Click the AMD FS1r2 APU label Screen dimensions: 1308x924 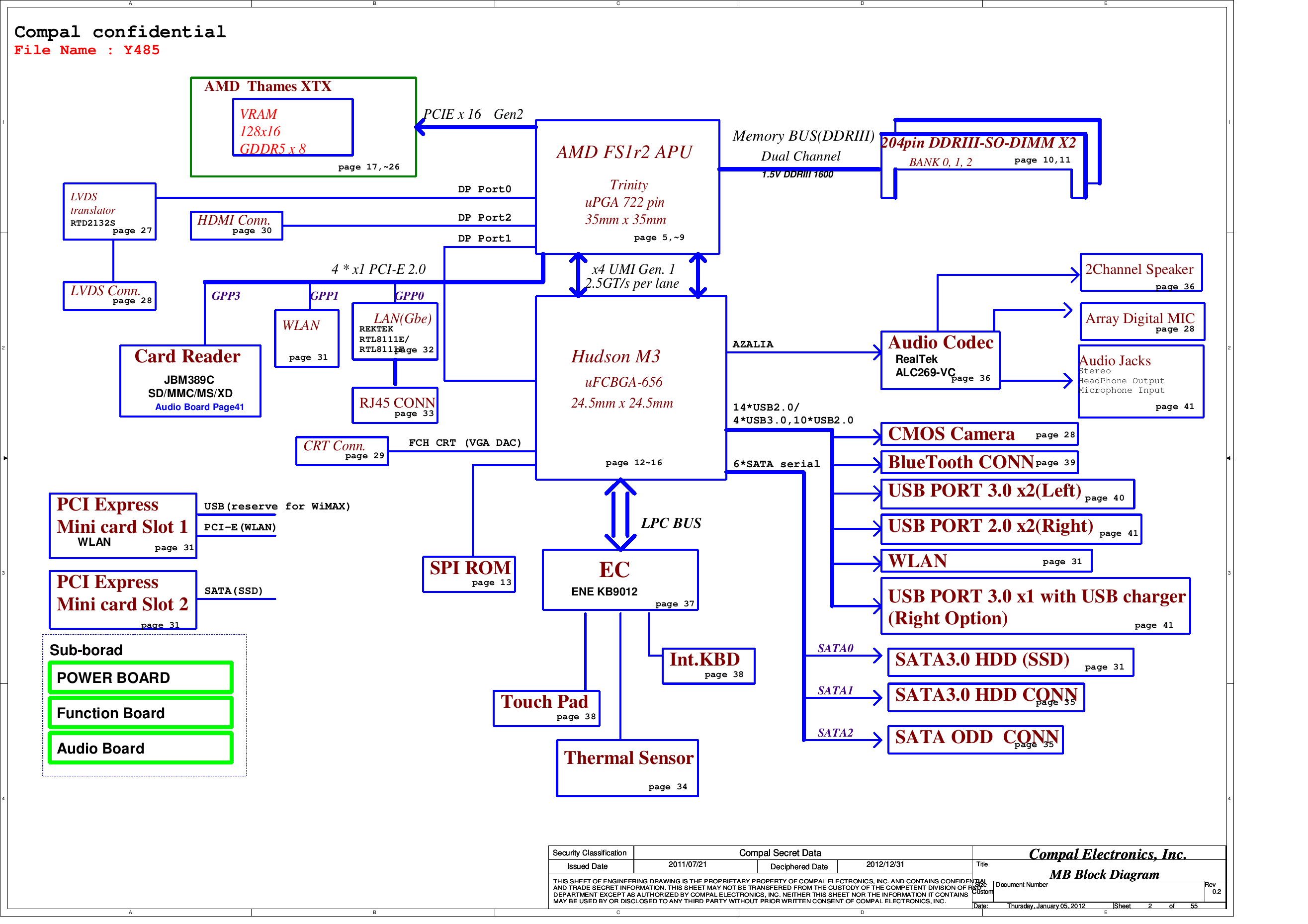tap(624, 152)
